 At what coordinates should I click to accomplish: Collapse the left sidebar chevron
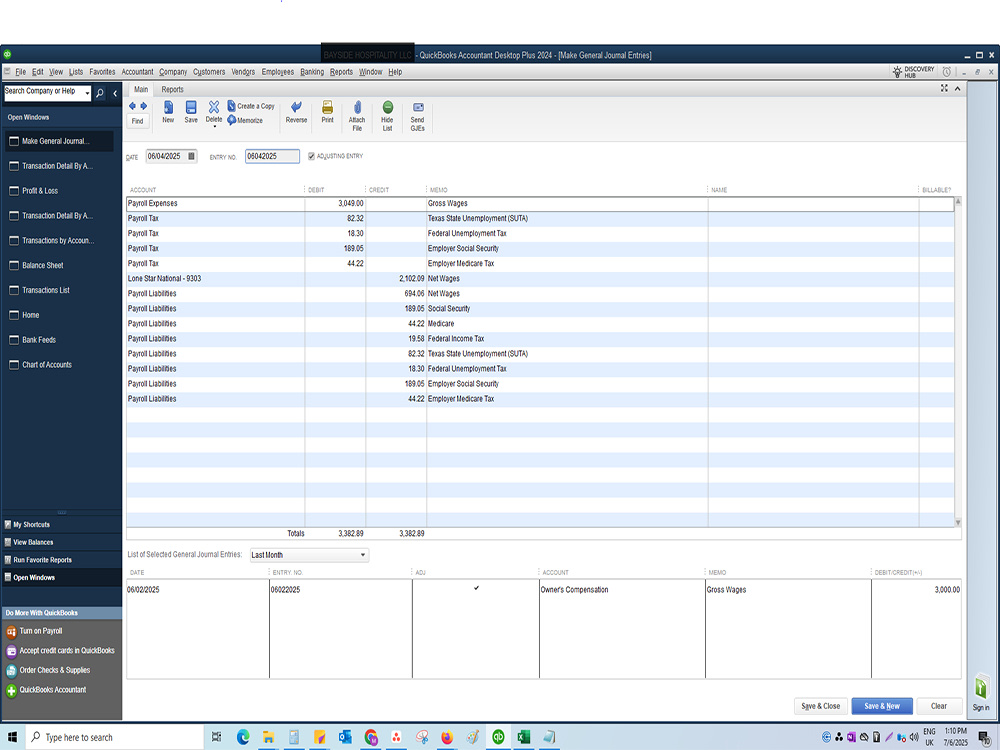click(x=115, y=93)
